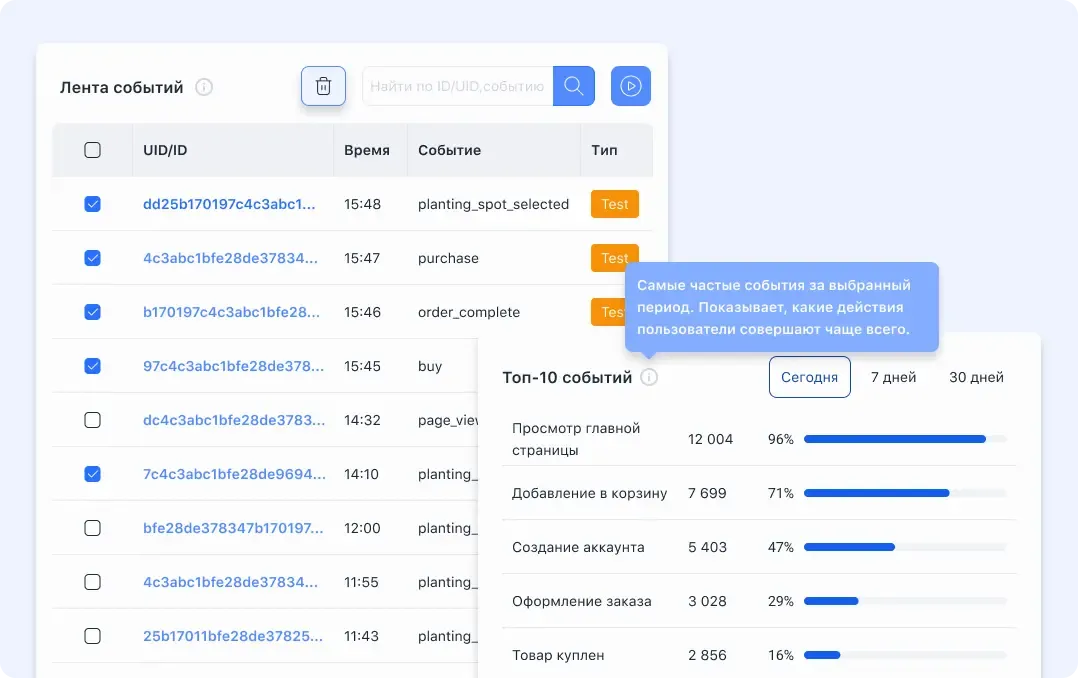
Task: Click the Время column header
Action: click(x=366, y=150)
